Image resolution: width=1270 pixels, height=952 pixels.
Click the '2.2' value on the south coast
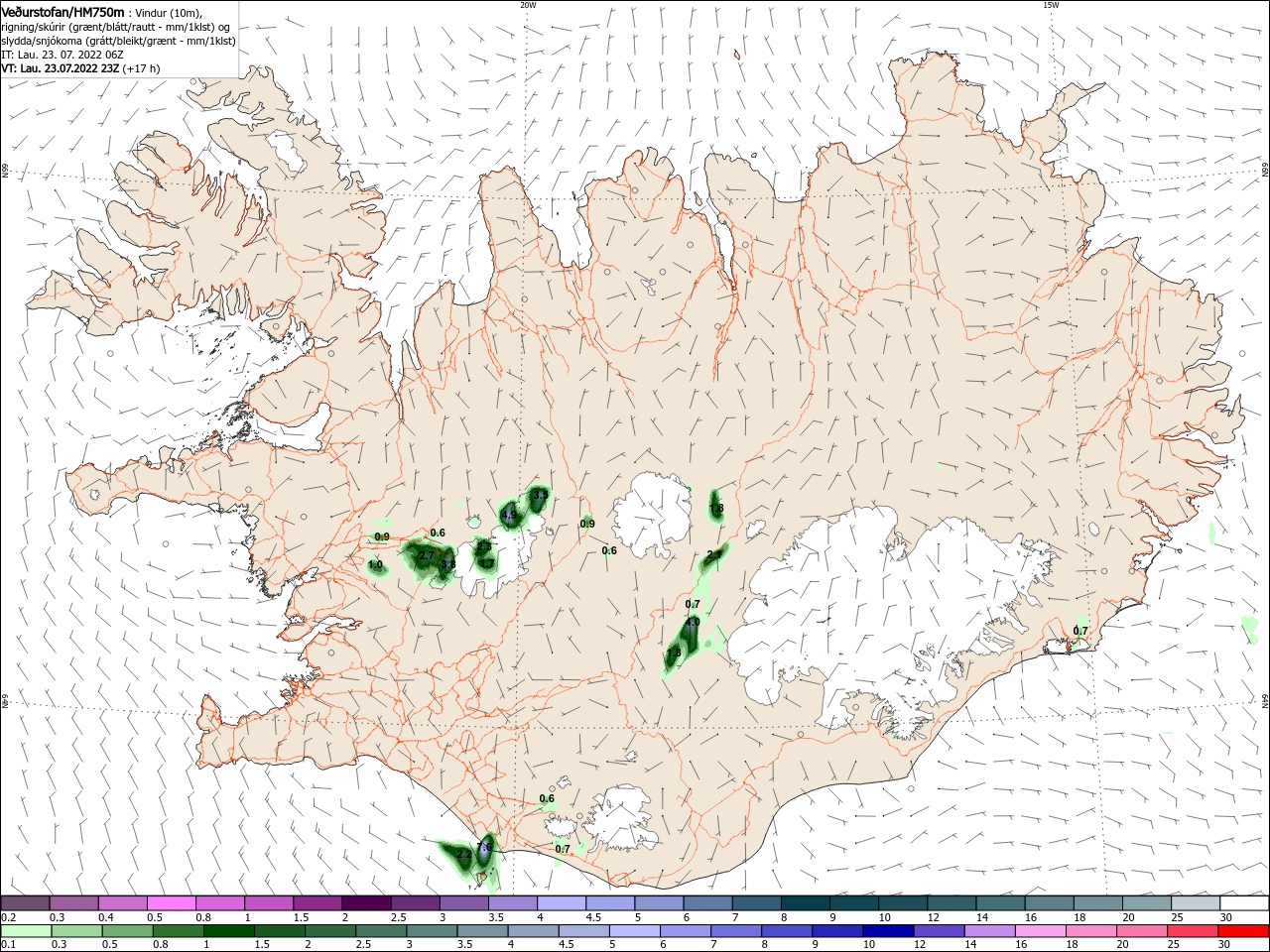pos(464,853)
